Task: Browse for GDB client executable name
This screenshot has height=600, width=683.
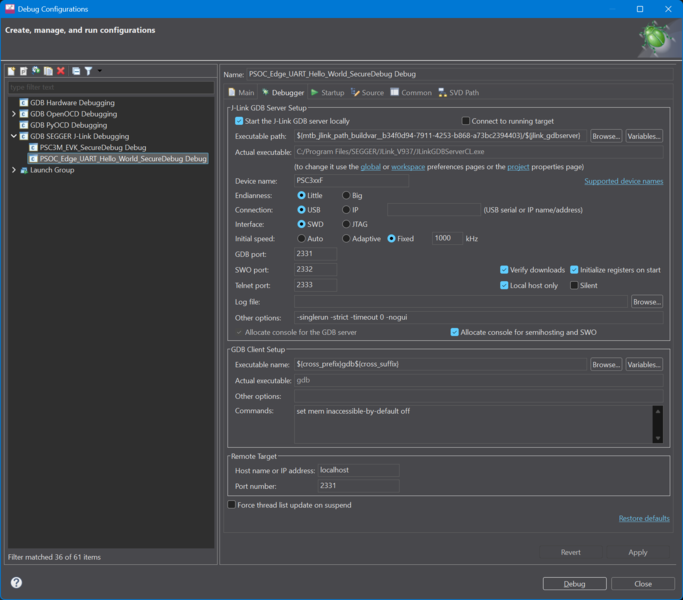Action: (606, 364)
